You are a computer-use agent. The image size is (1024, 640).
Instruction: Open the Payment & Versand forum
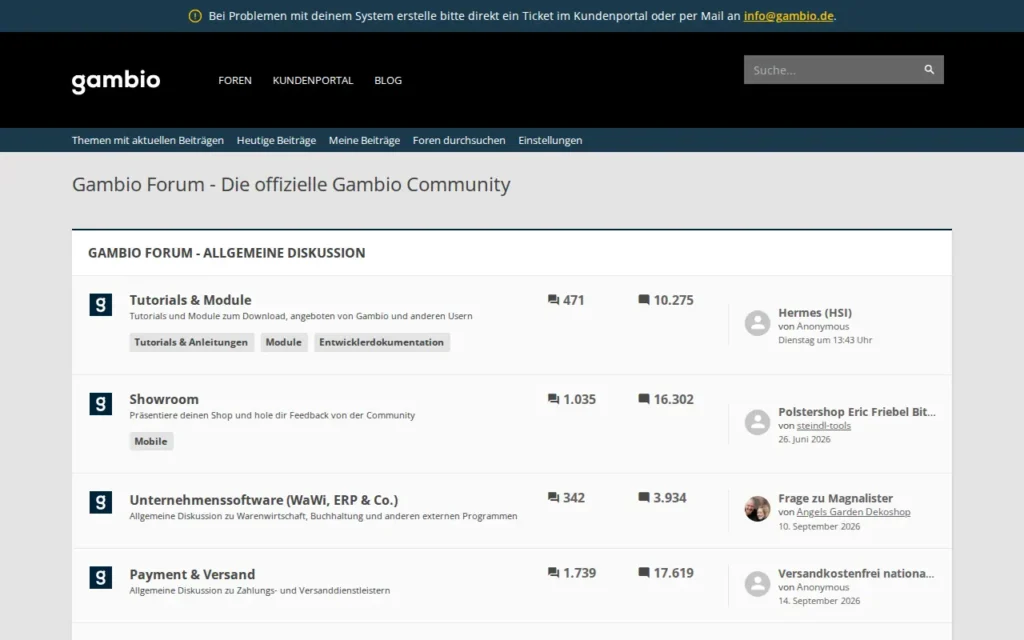[x=192, y=574]
